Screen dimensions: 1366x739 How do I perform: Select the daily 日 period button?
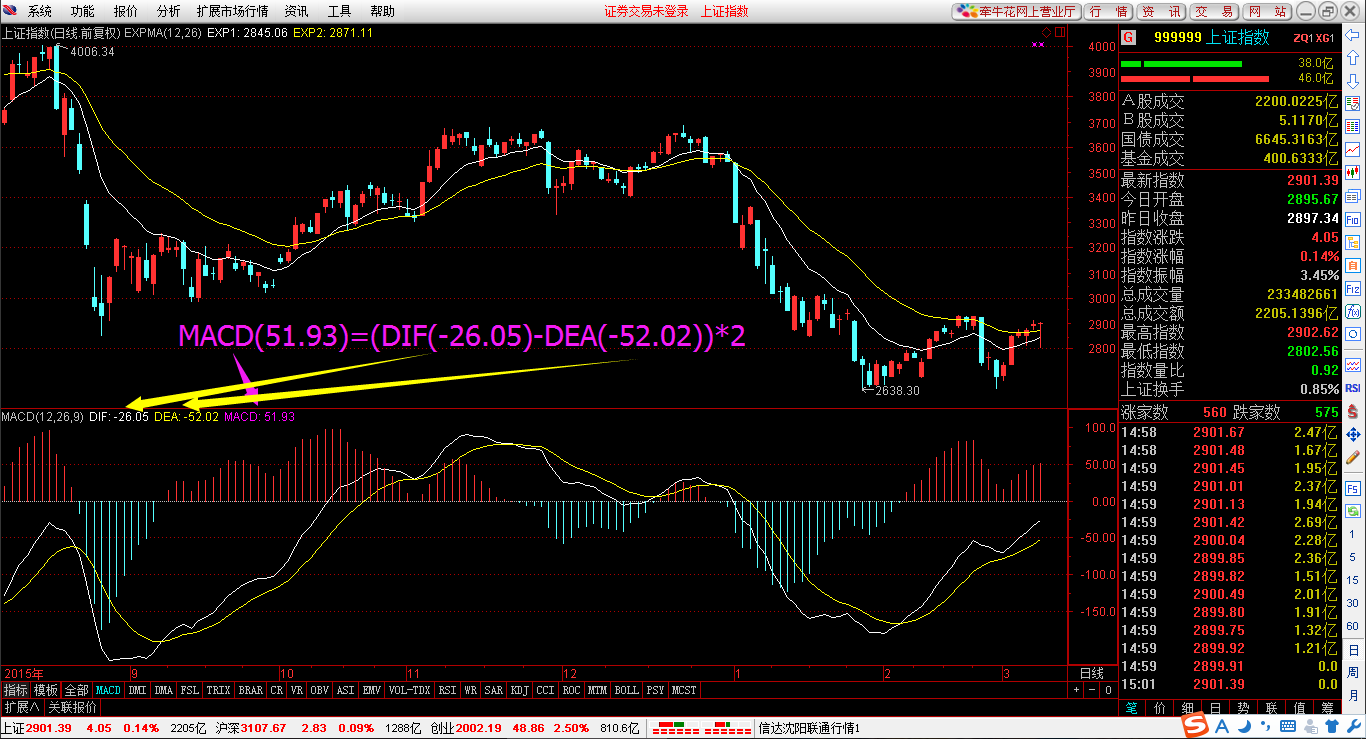(1353, 651)
